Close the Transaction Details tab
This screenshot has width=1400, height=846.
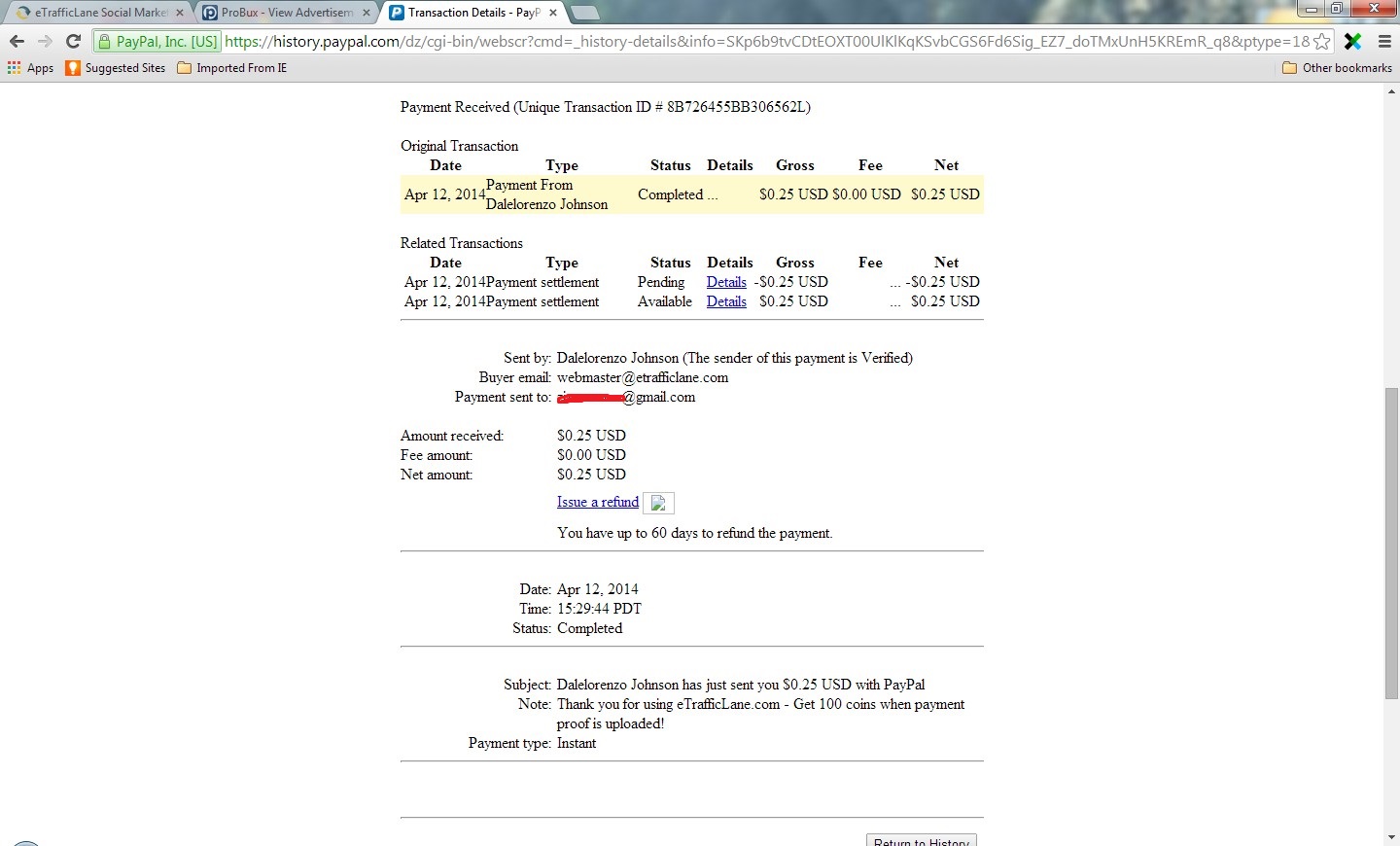(552, 13)
